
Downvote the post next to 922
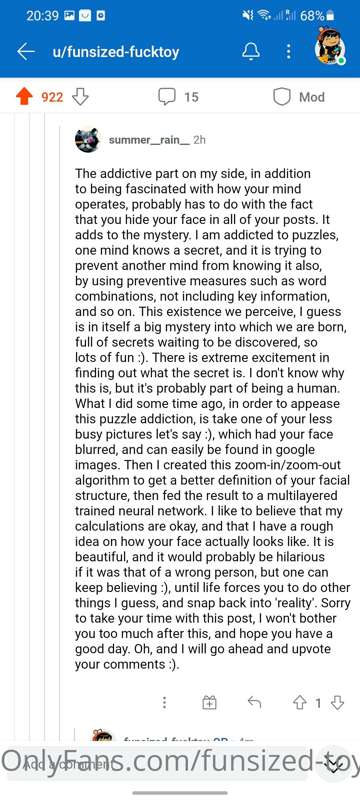coord(81,97)
